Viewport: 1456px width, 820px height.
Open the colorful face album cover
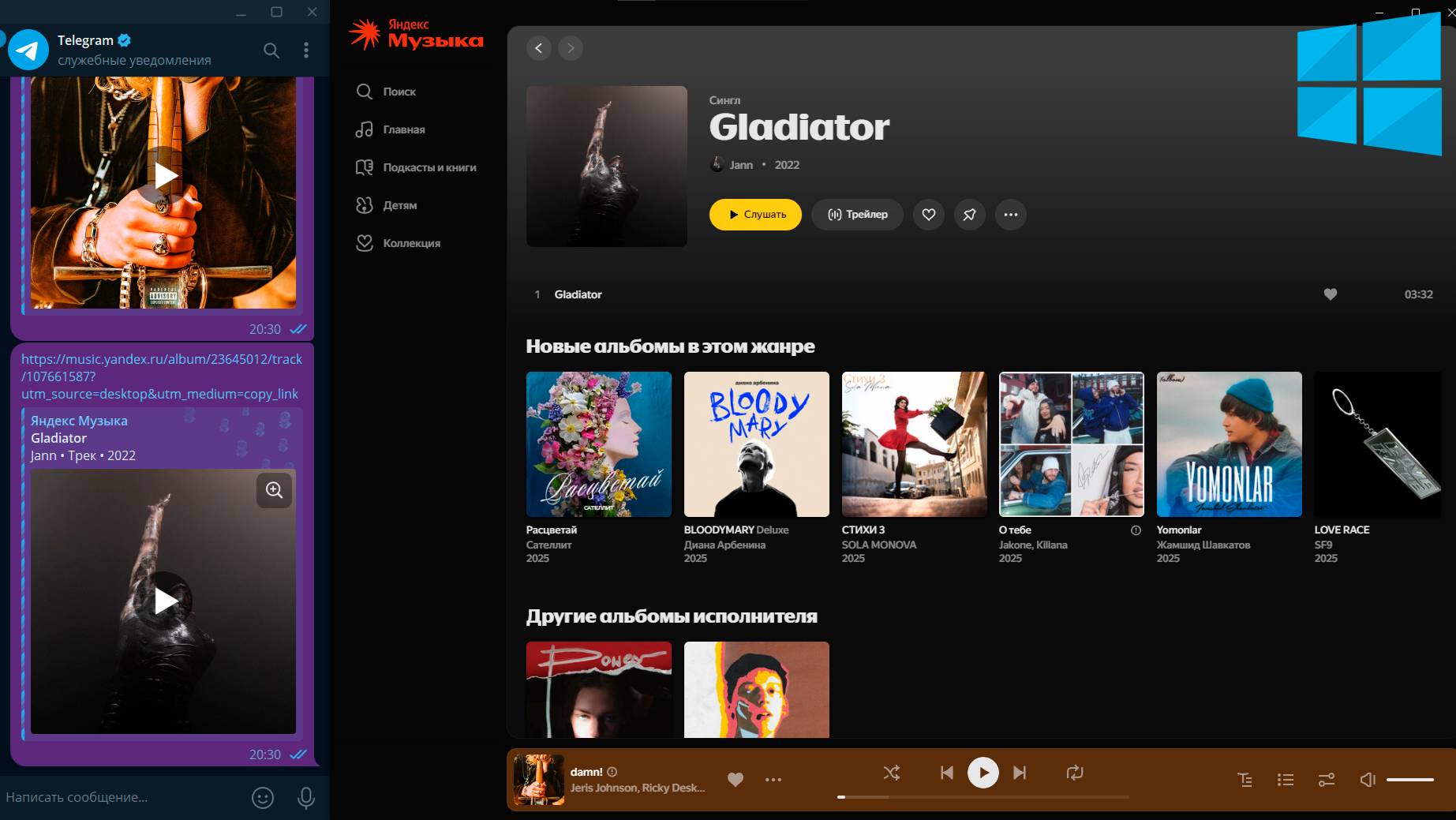(757, 690)
